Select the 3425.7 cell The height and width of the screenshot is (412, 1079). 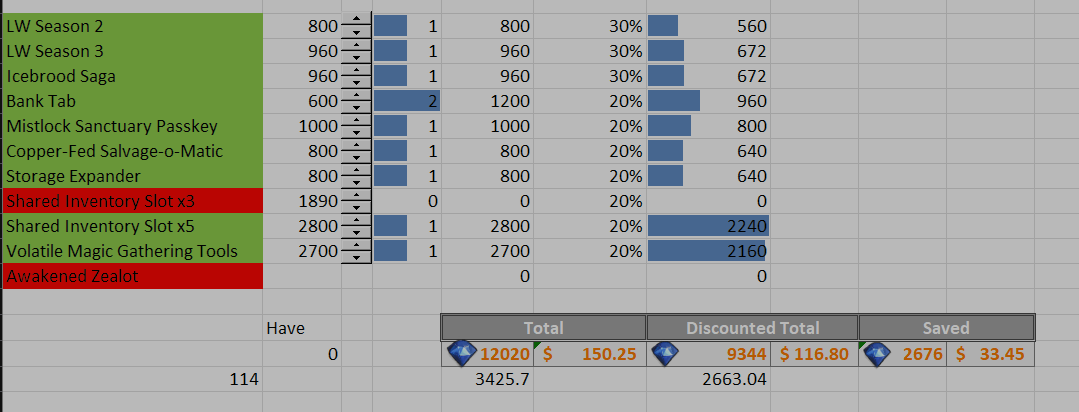(487, 378)
